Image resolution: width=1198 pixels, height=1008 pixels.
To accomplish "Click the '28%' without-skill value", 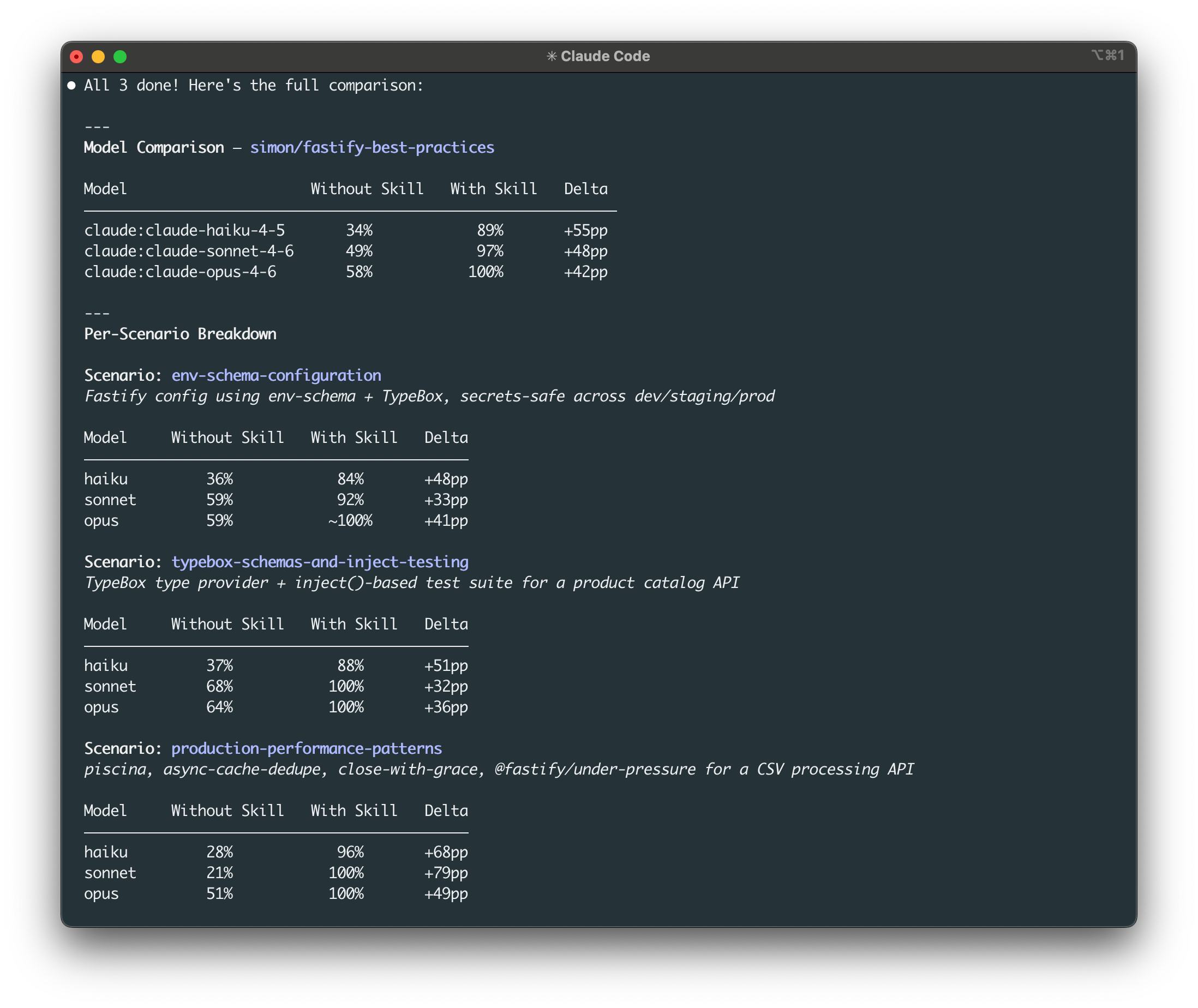I will [219, 852].
